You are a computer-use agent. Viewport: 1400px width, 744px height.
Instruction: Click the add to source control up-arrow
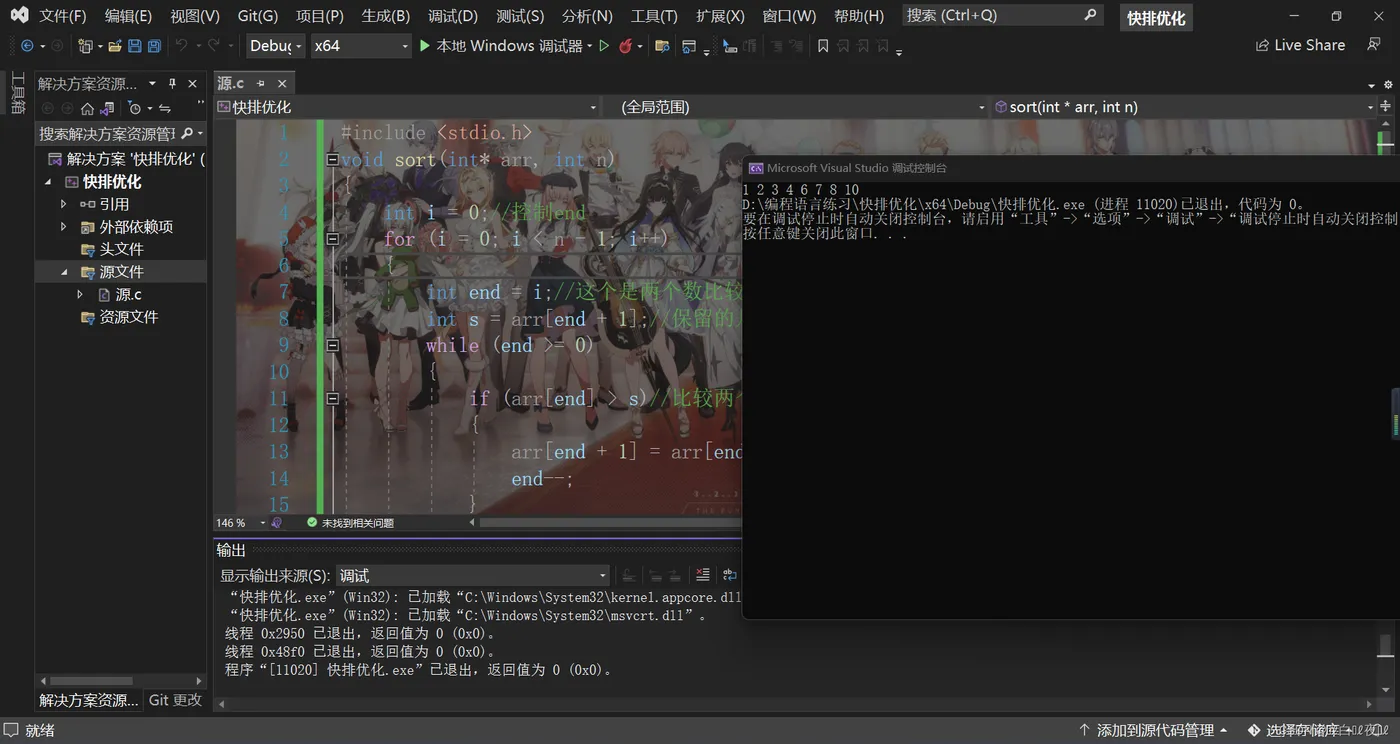(x=1084, y=731)
